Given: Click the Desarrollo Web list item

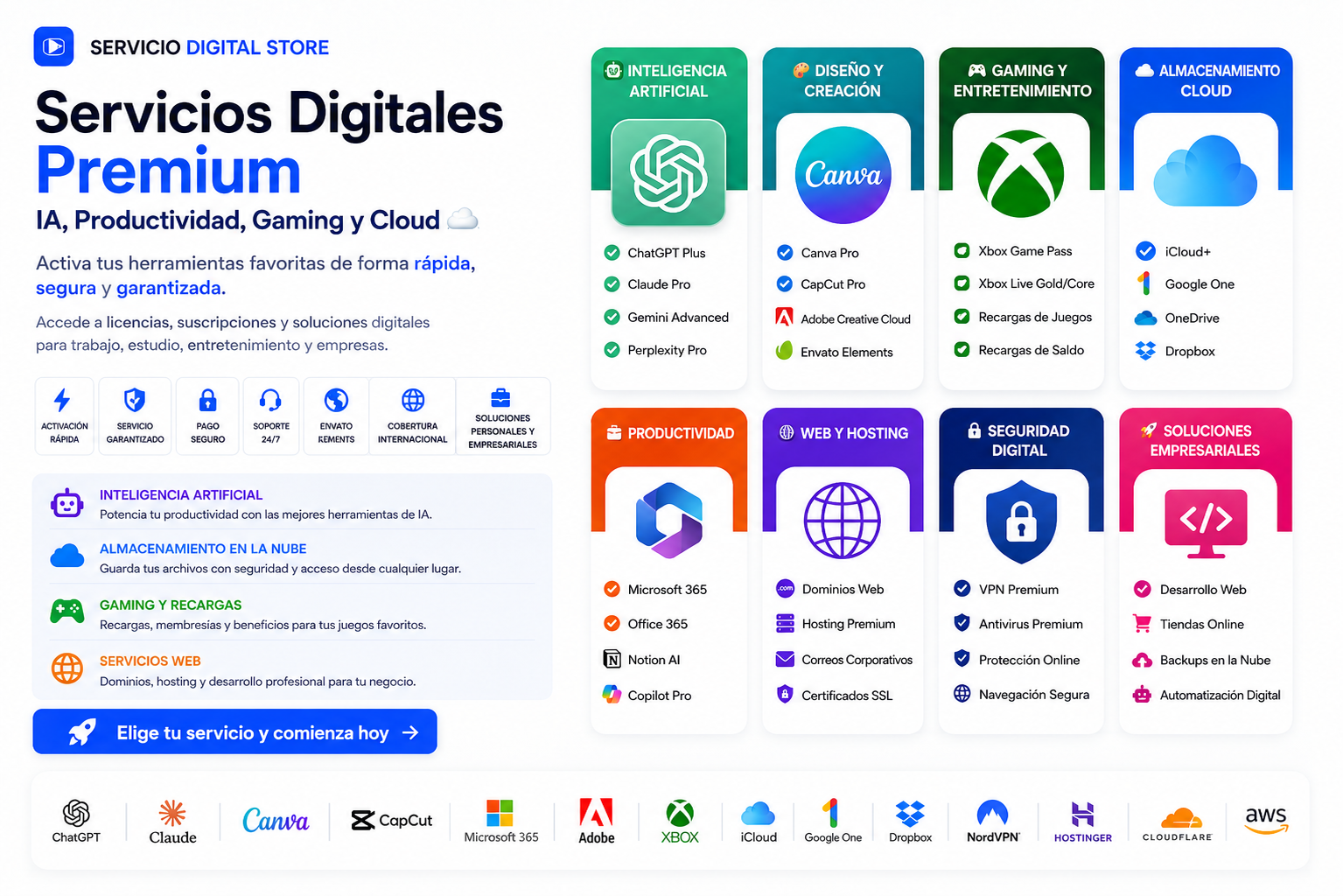Looking at the screenshot, I should (x=1190, y=589).
